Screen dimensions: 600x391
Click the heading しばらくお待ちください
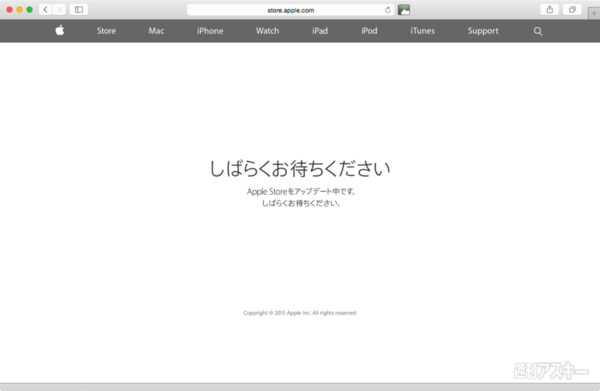(300, 168)
